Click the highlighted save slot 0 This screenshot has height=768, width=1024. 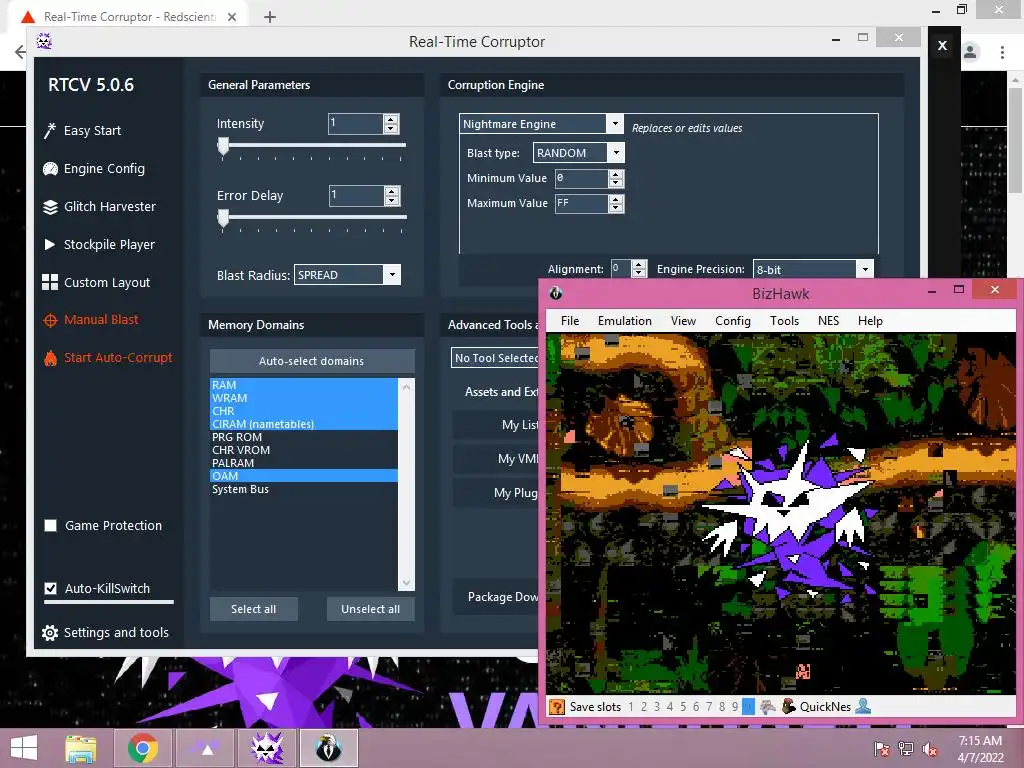click(x=748, y=707)
